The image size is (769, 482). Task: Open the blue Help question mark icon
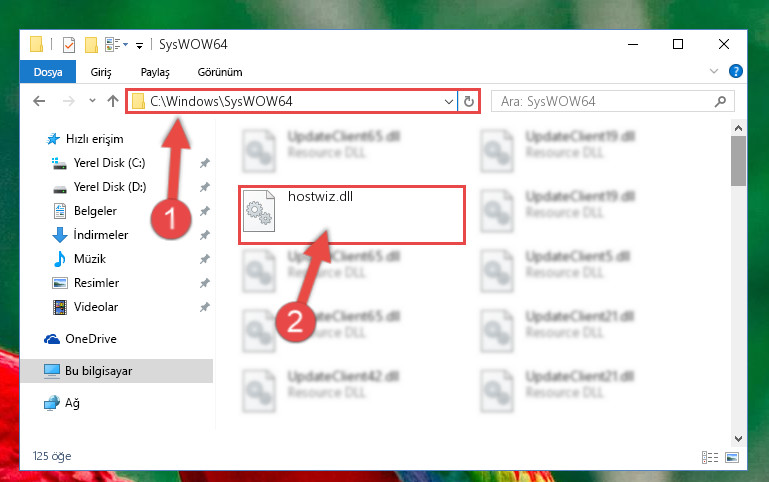pos(736,71)
